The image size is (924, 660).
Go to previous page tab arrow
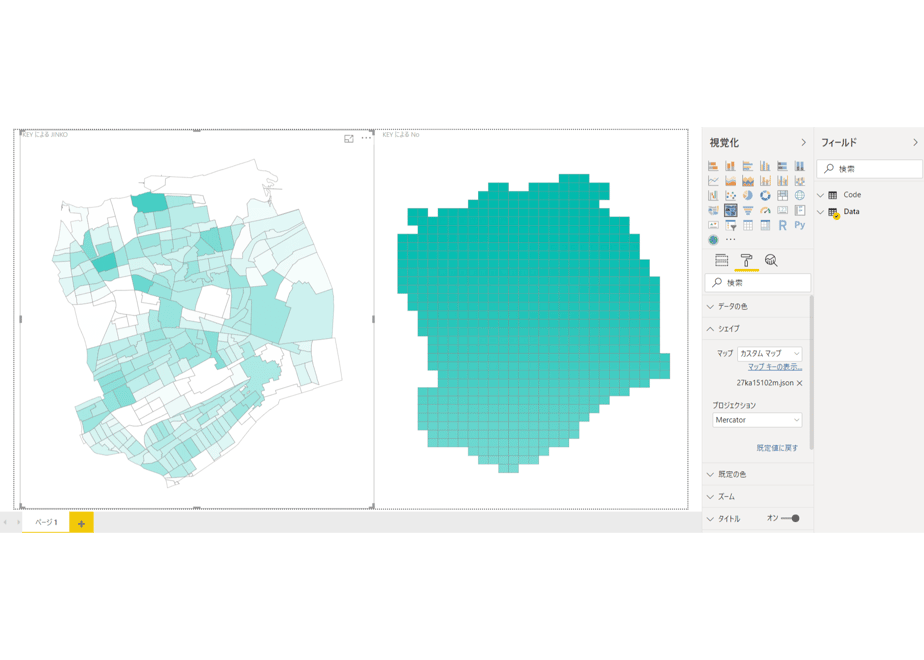click(5, 522)
